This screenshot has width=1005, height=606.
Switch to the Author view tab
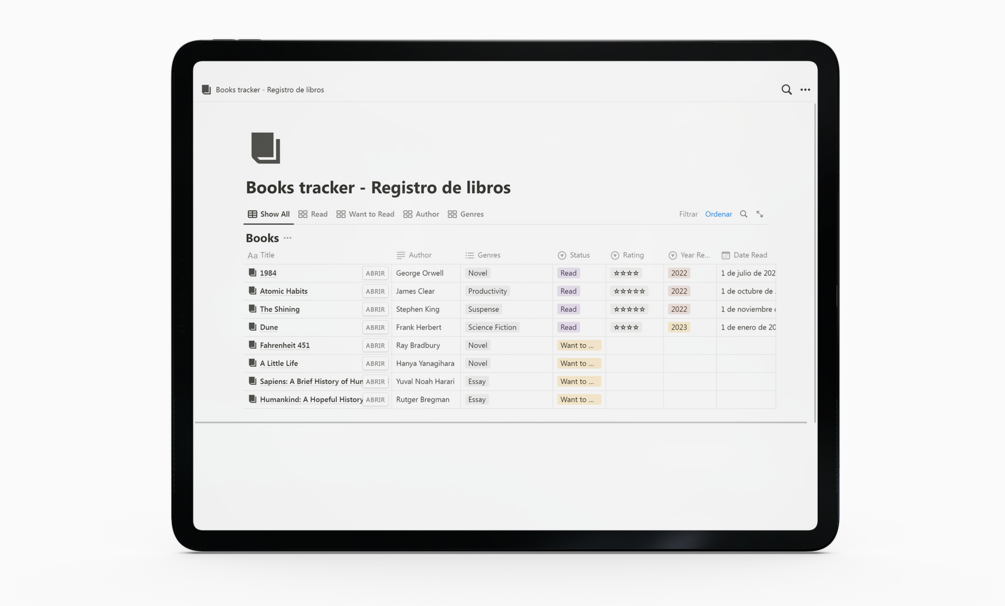point(421,214)
